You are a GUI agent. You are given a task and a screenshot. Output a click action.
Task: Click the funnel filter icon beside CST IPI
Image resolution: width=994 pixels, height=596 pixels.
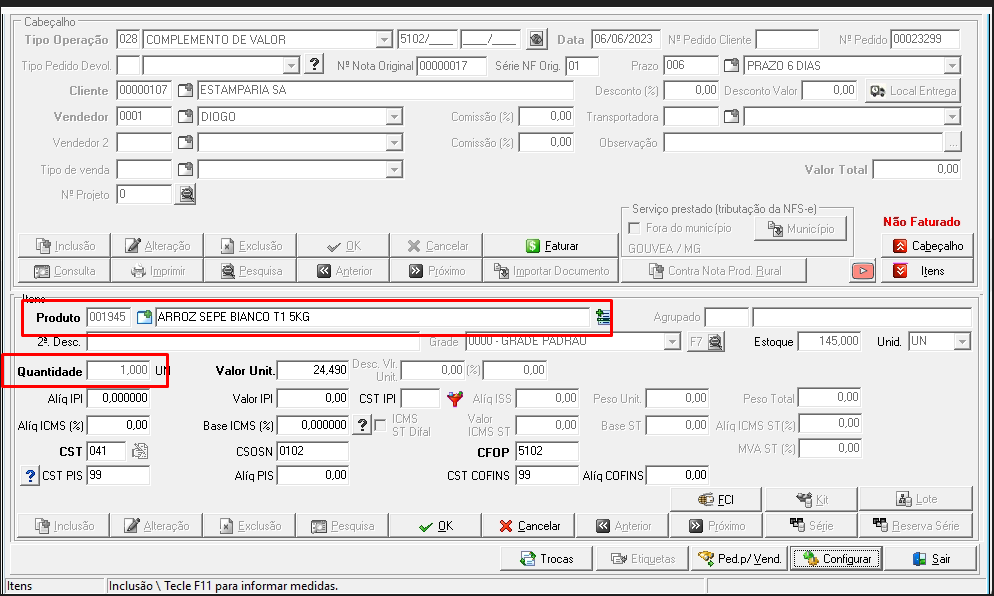pos(455,399)
